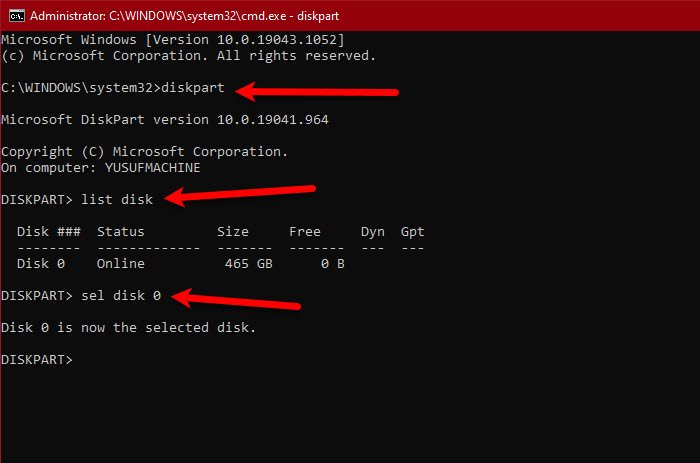
Task: Click the 'Disk ###' column header
Action: (x=49, y=231)
